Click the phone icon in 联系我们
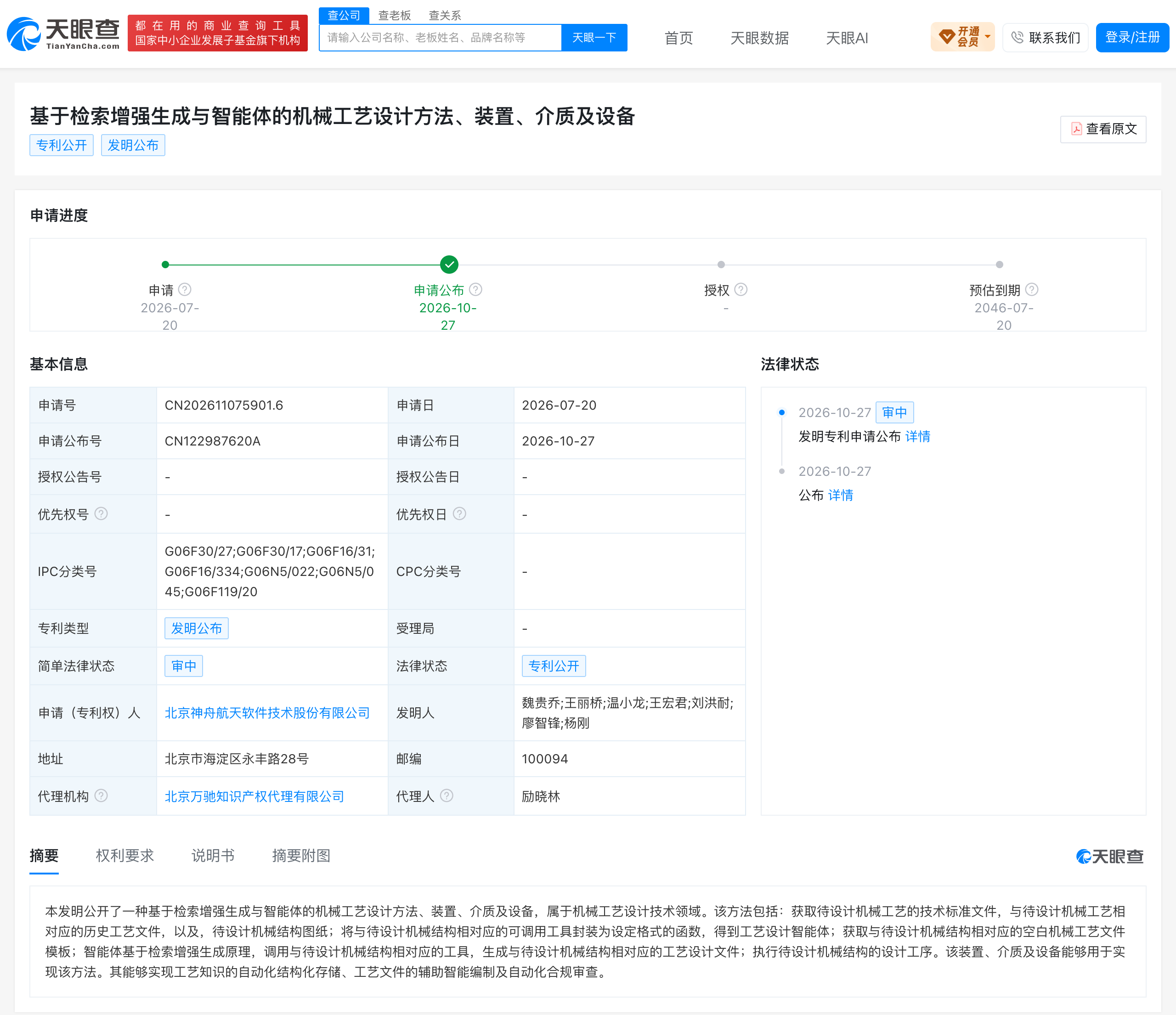The width and height of the screenshot is (1176, 1015). pyautogui.click(x=1017, y=38)
